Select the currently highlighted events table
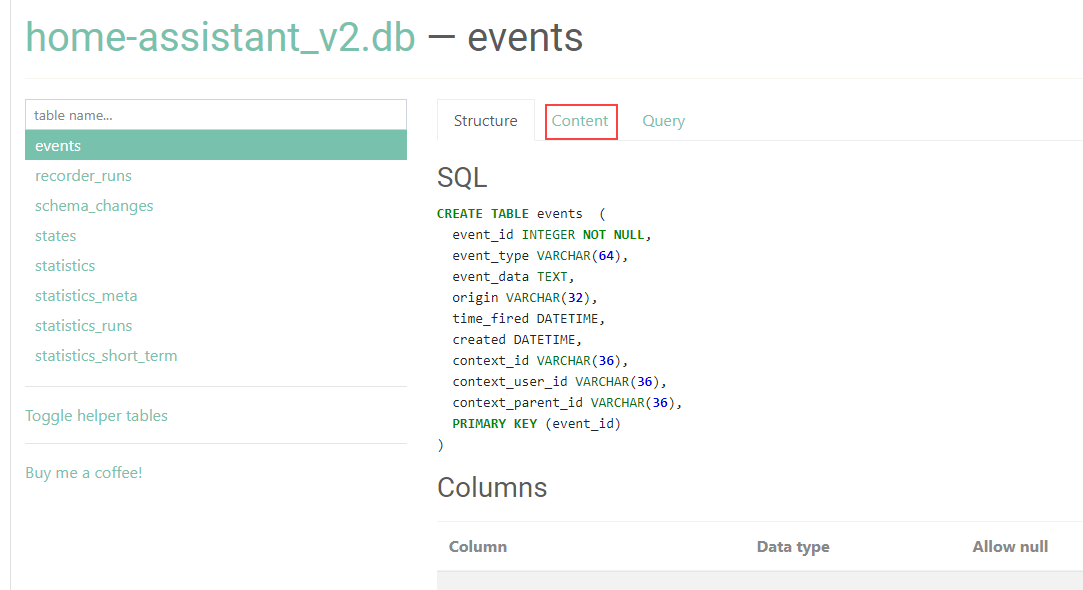Viewport: 1083px width, 590px height. (x=57, y=145)
